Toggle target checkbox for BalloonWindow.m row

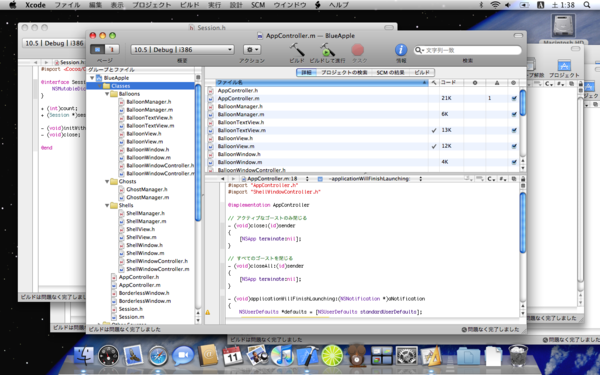coord(514,162)
